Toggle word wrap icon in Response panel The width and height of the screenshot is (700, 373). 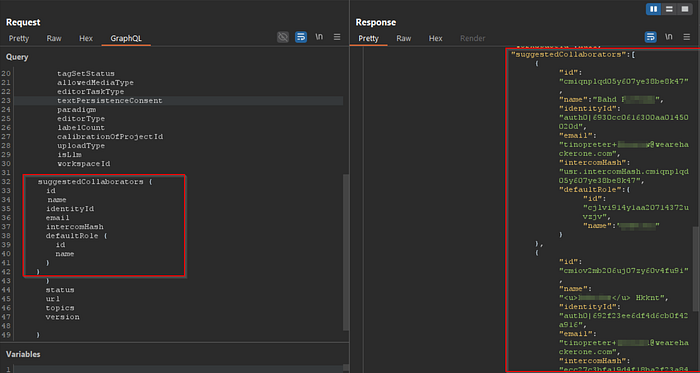pos(650,37)
